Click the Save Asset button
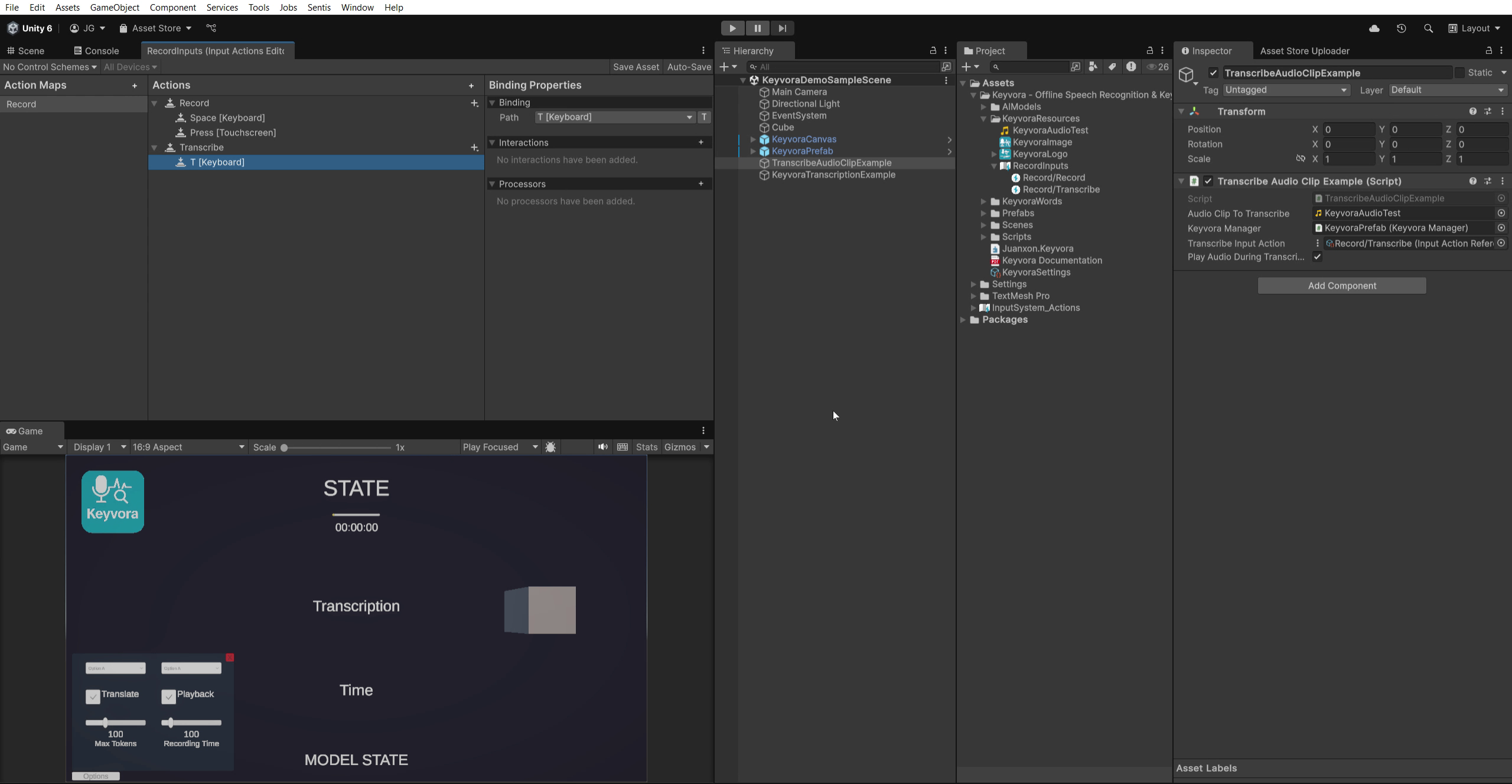The width and height of the screenshot is (1512, 784). [x=636, y=67]
